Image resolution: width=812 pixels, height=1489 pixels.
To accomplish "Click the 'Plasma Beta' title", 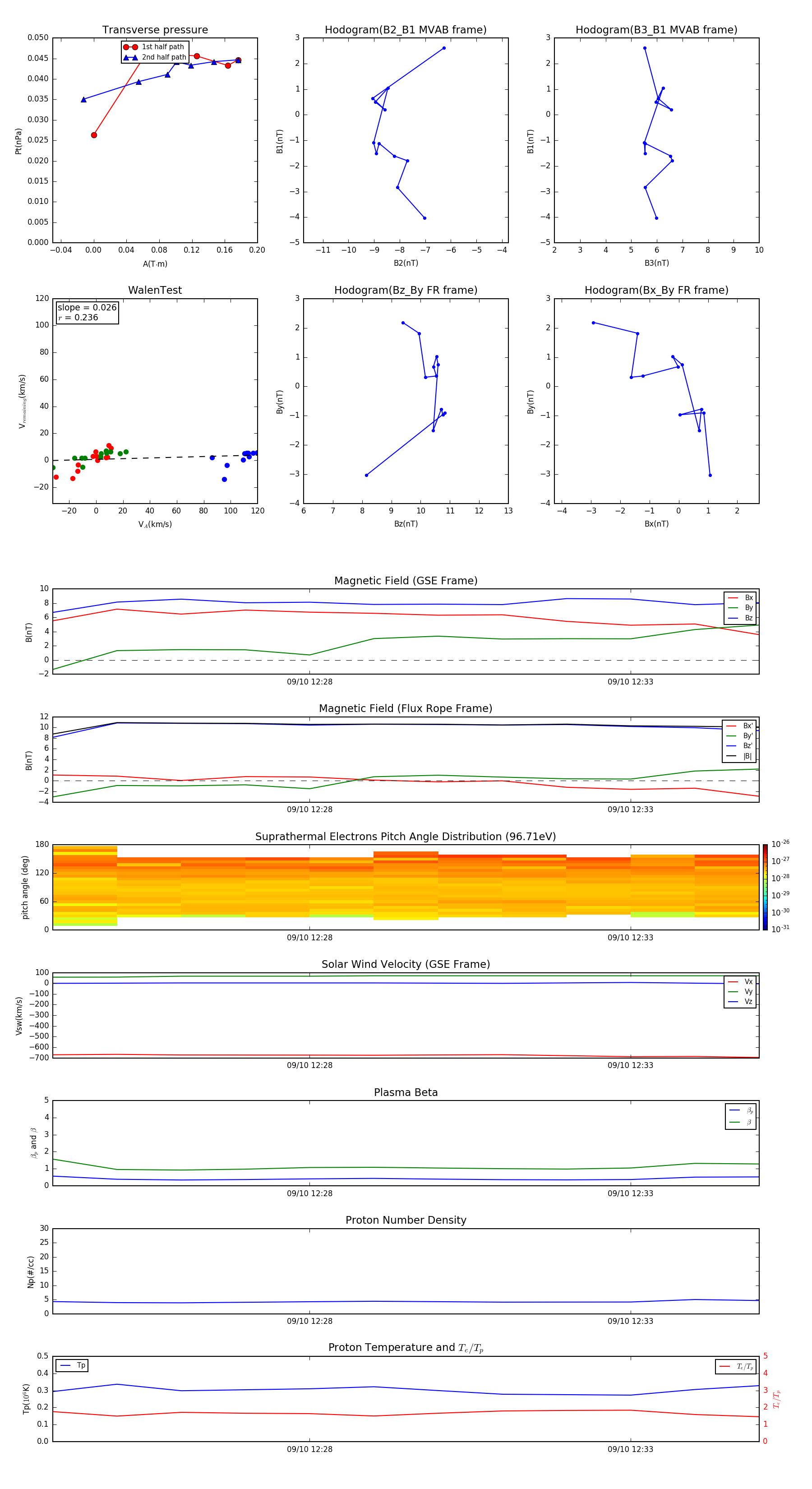I will tap(406, 1092).
